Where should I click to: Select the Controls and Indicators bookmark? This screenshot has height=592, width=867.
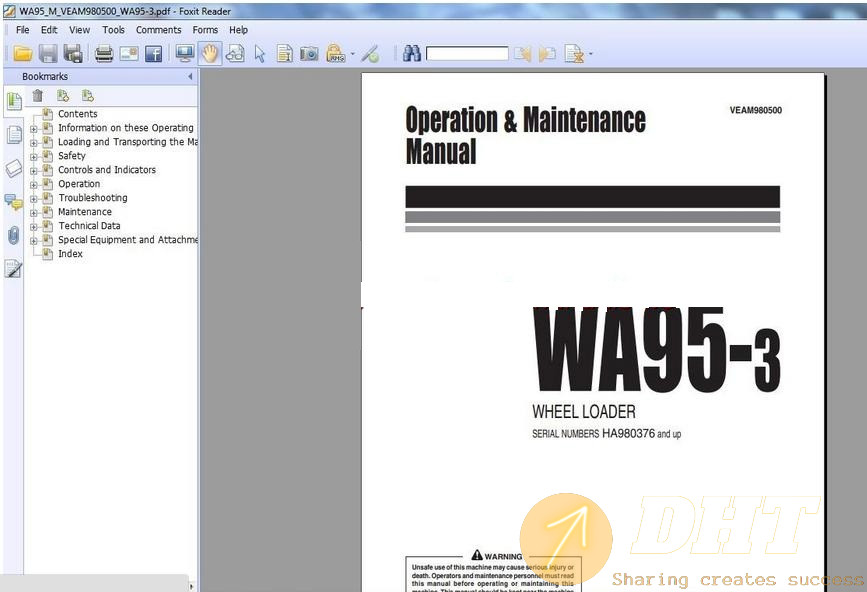coord(107,170)
